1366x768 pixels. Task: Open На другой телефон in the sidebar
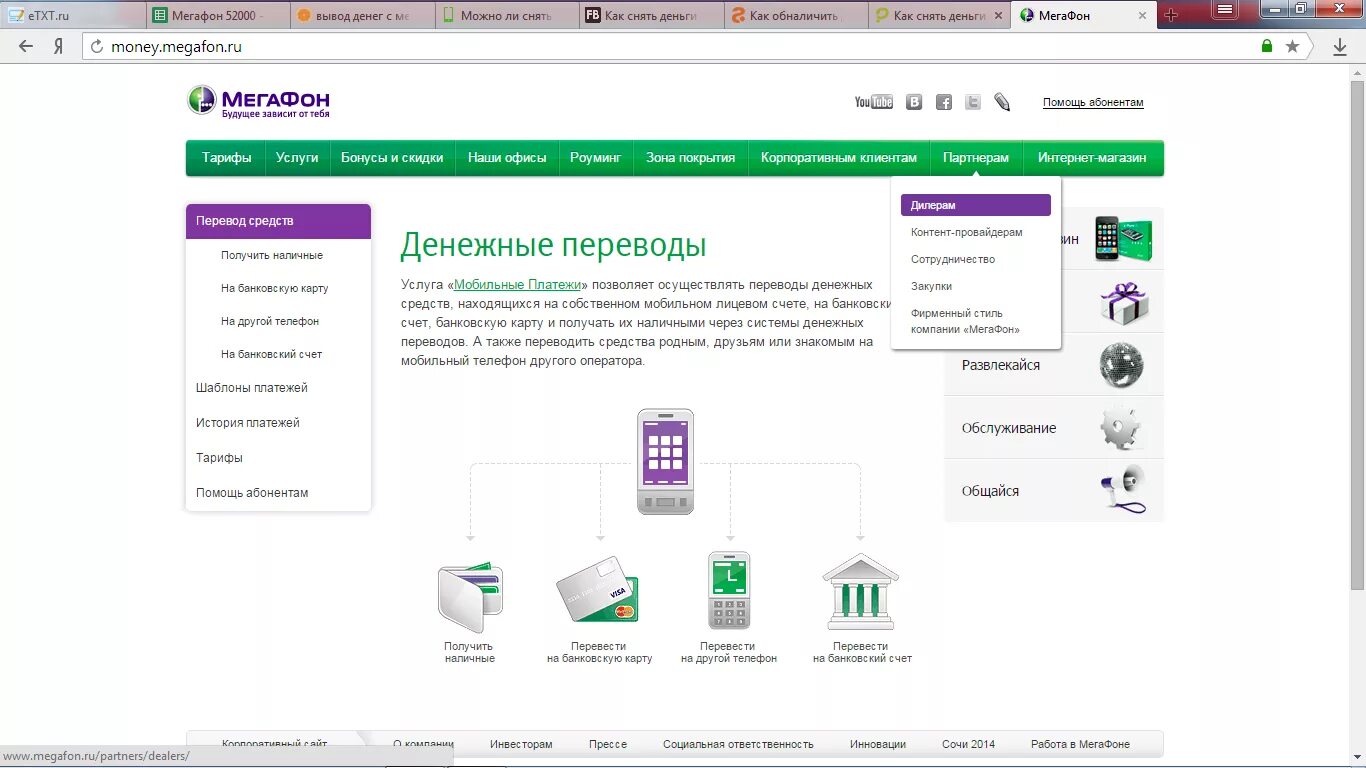(270, 321)
